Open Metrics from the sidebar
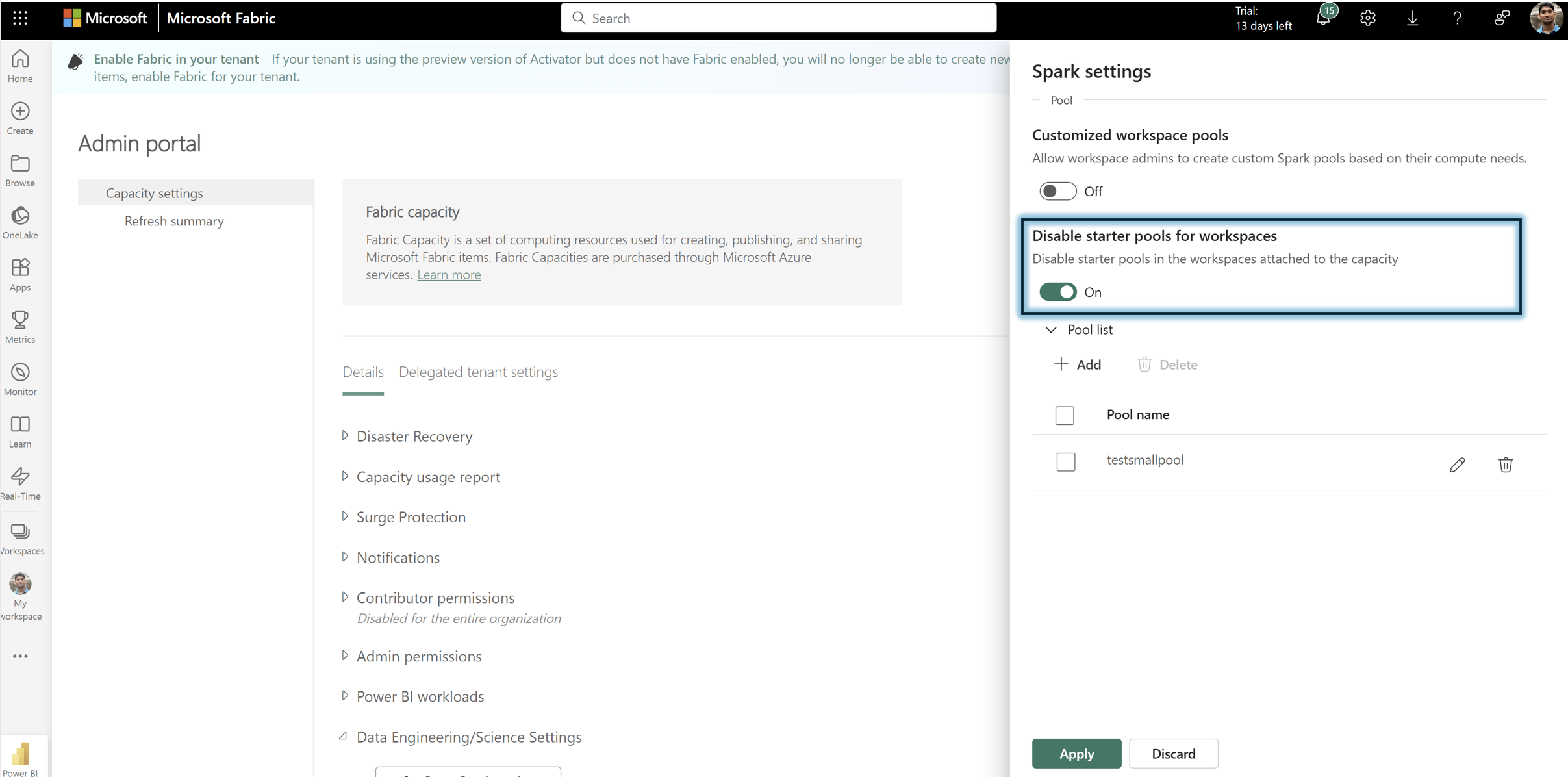Image resolution: width=1568 pixels, height=777 pixels. 20,327
